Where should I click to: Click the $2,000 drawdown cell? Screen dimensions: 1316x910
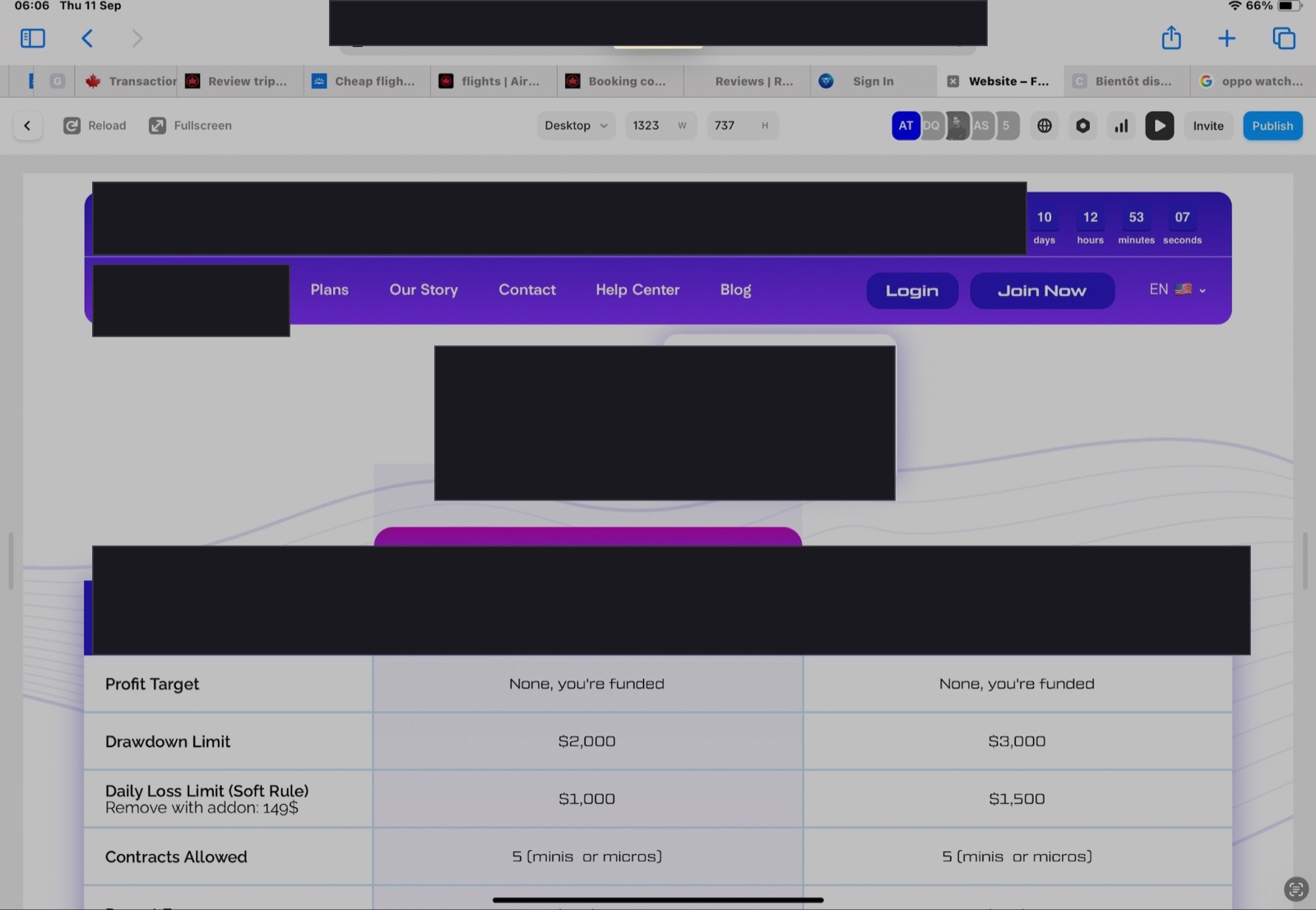click(587, 741)
